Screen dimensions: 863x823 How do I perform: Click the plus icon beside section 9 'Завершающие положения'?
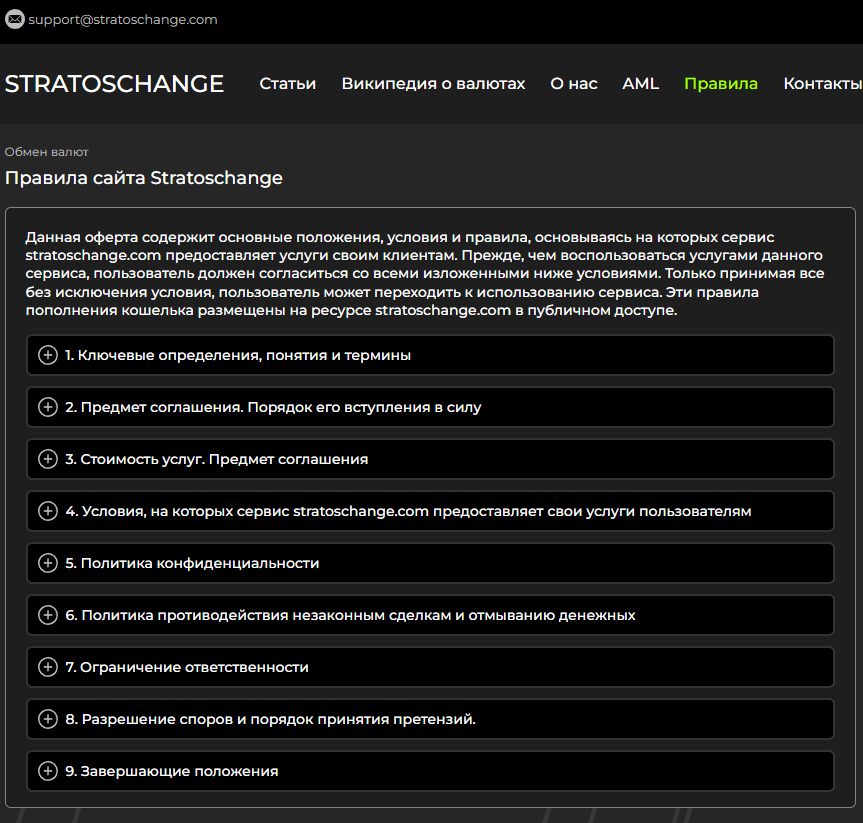47,770
